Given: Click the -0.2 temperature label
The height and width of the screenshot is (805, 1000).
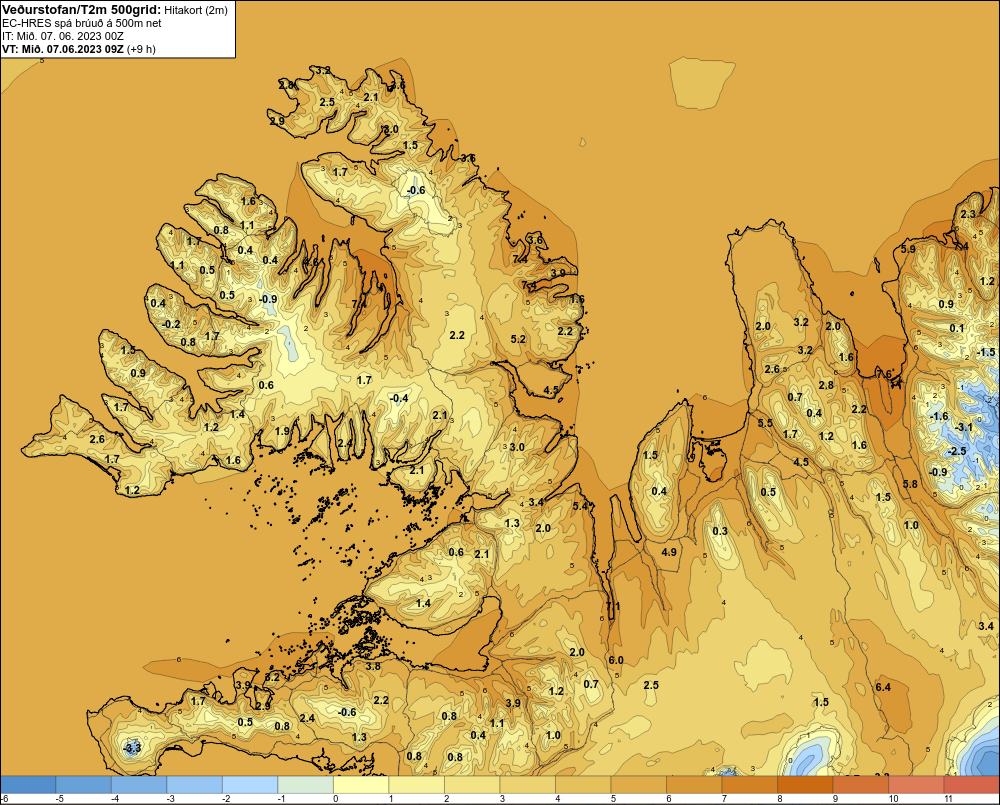Looking at the screenshot, I should [172, 324].
